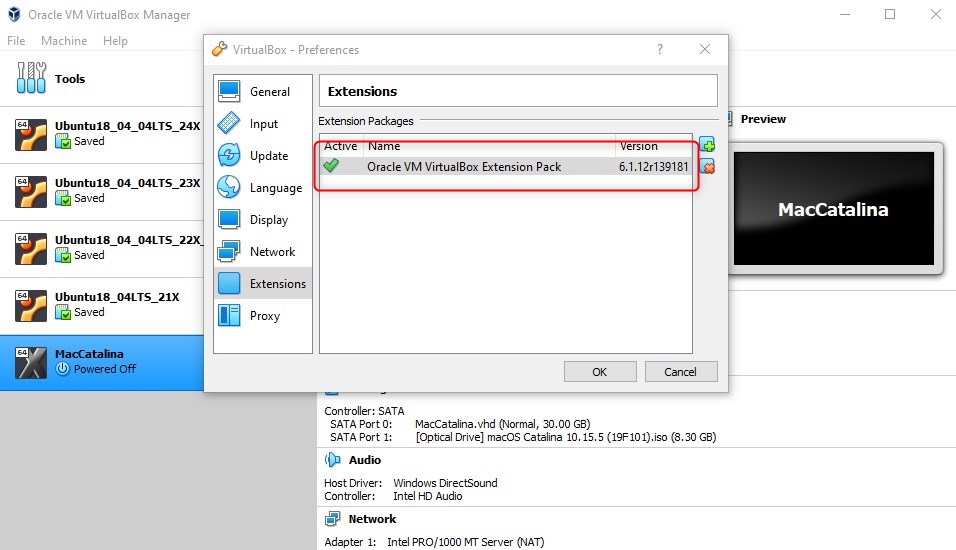Remove selected extension package with red X icon
The width and height of the screenshot is (956, 550).
click(x=707, y=166)
